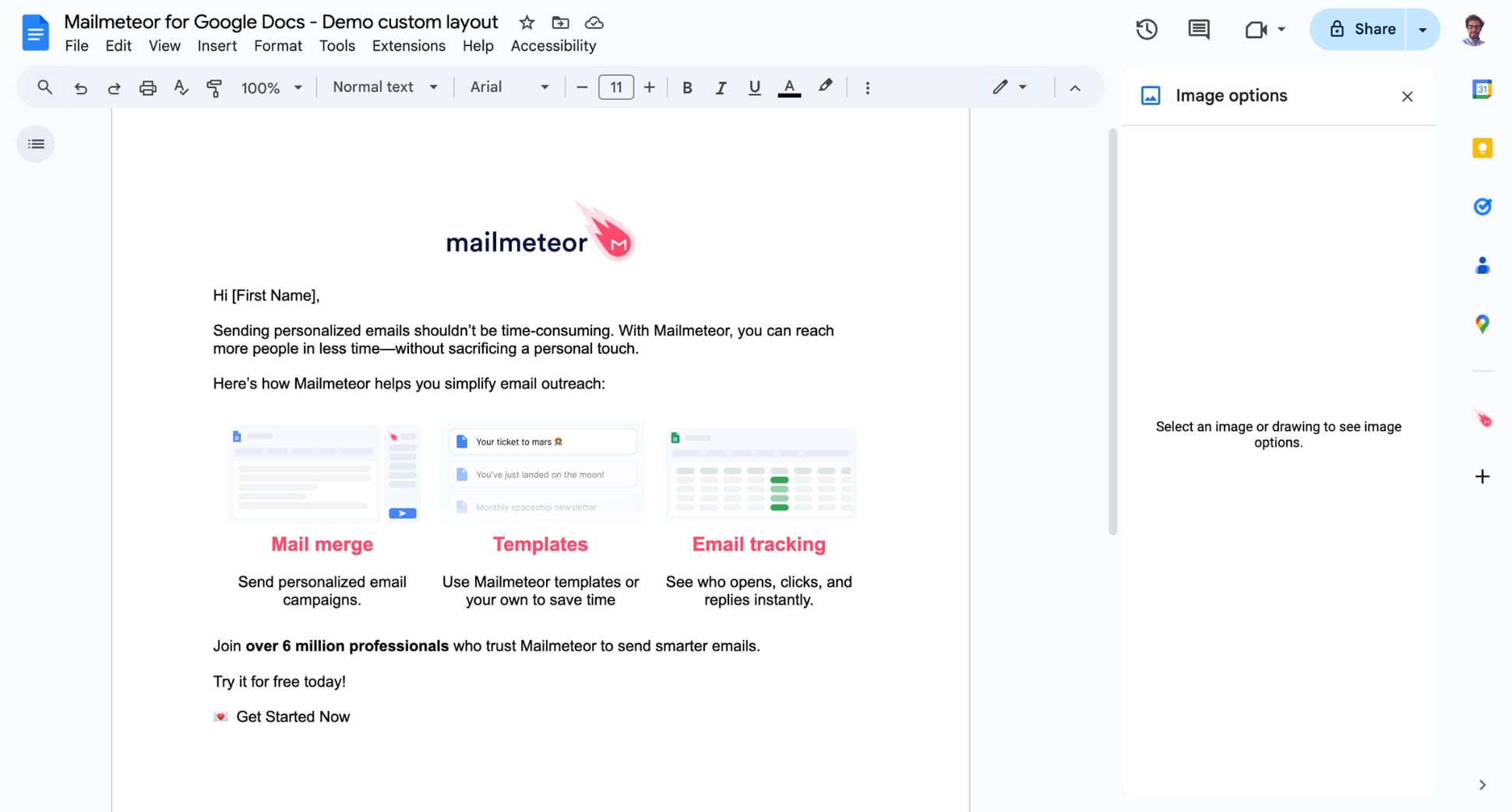Image resolution: width=1512 pixels, height=812 pixels.
Task: Open the Arial font dropdown
Action: 509,87
